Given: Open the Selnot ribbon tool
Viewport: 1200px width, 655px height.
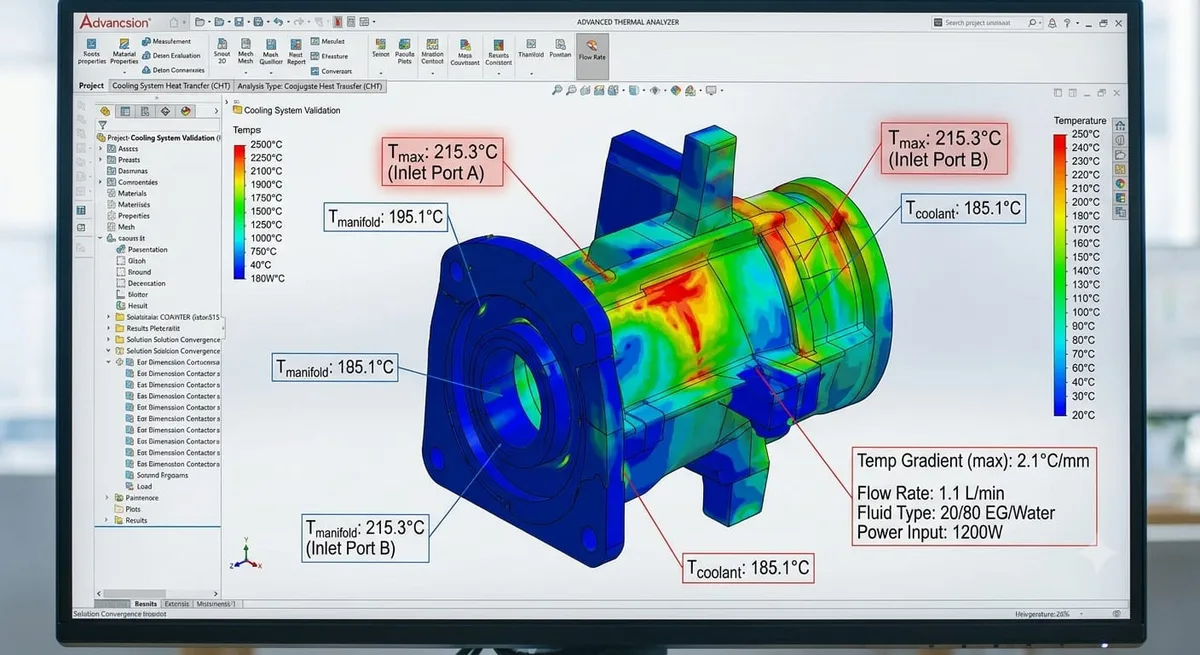Looking at the screenshot, I should coord(380,48).
